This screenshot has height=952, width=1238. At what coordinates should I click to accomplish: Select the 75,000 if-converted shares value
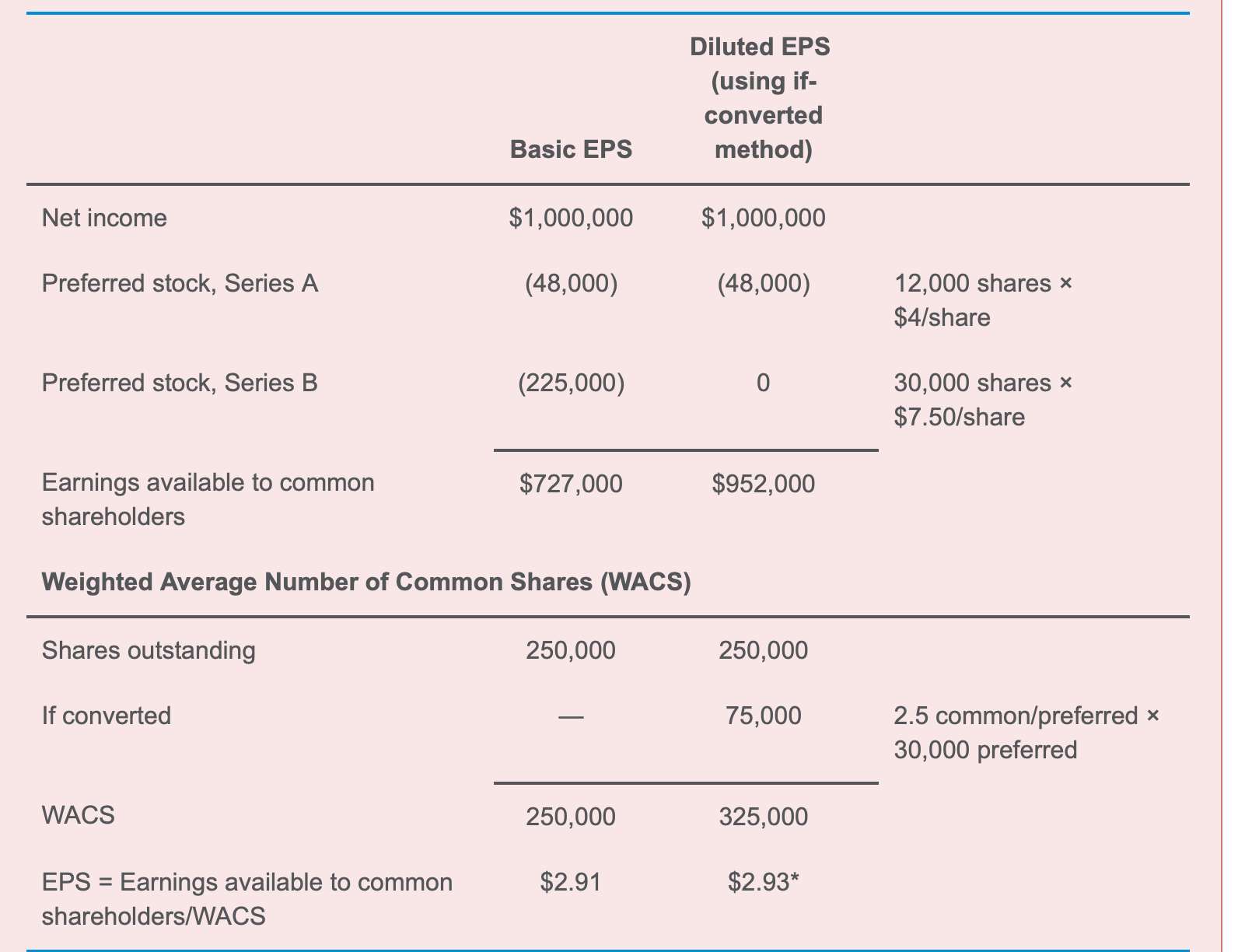point(763,716)
